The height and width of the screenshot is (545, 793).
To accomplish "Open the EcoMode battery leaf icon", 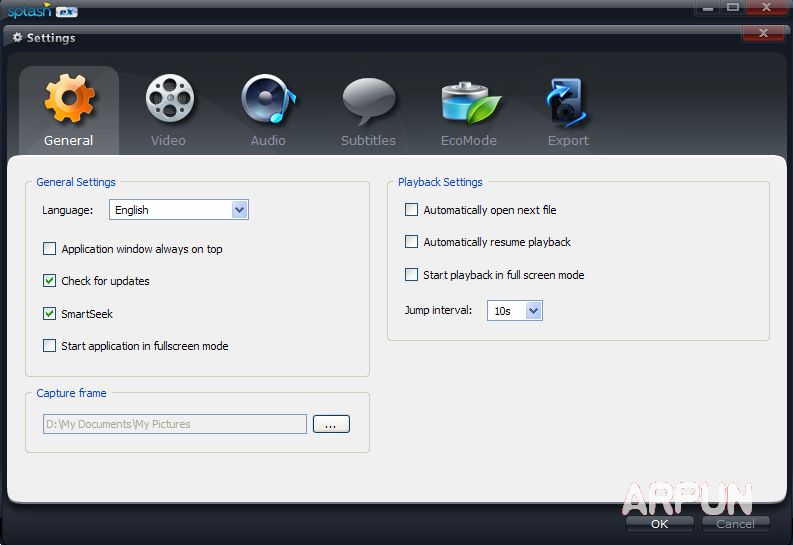I will coord(469,100).
